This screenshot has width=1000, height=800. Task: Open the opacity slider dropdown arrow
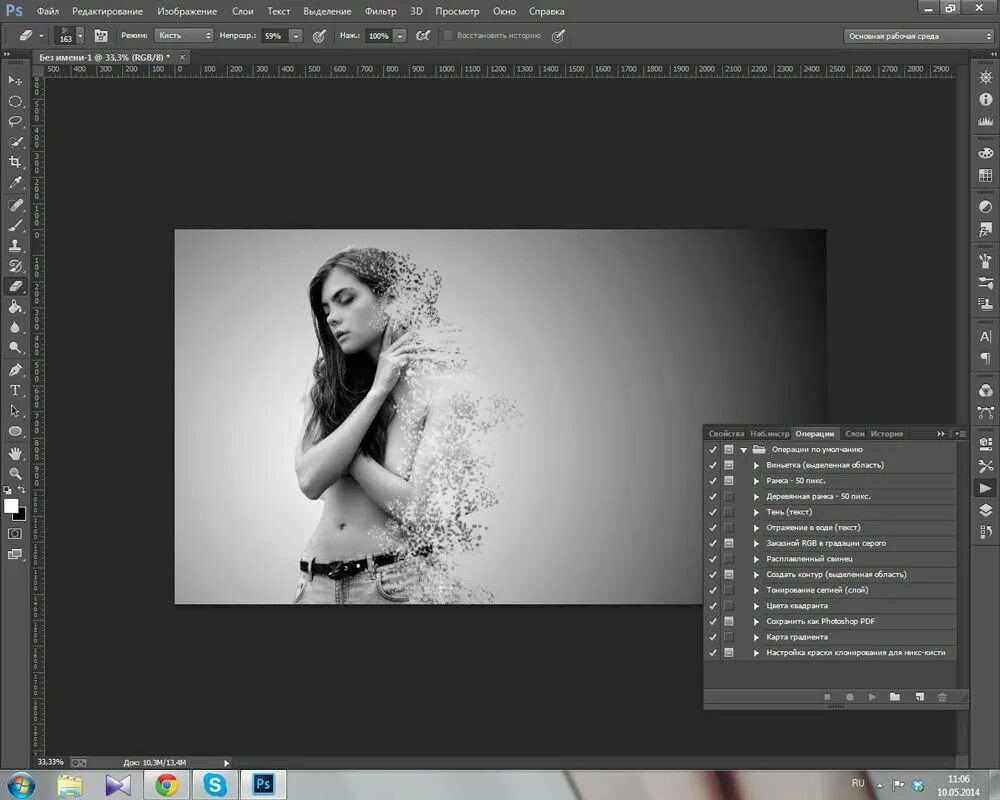pos(296,36)
